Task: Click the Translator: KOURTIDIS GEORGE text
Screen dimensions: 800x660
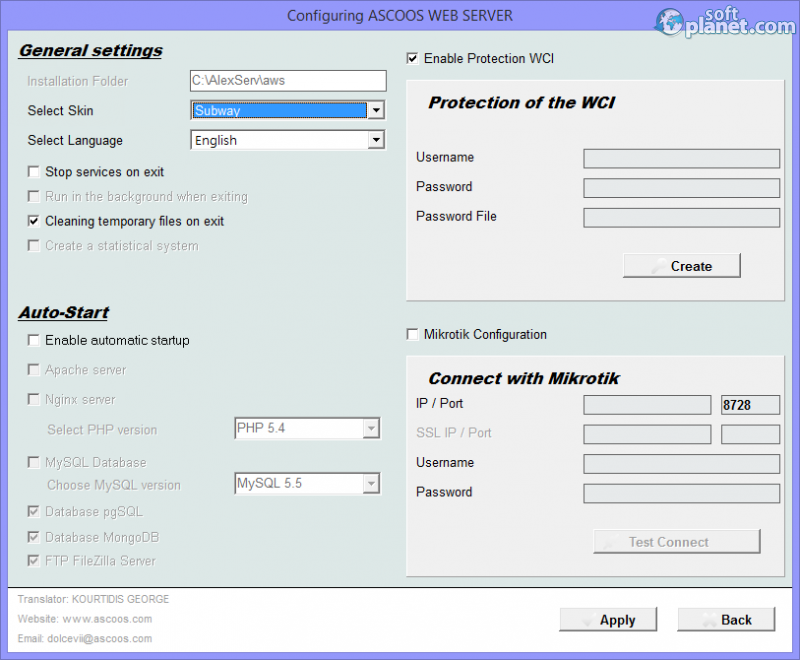Action: tap(93, 599)
